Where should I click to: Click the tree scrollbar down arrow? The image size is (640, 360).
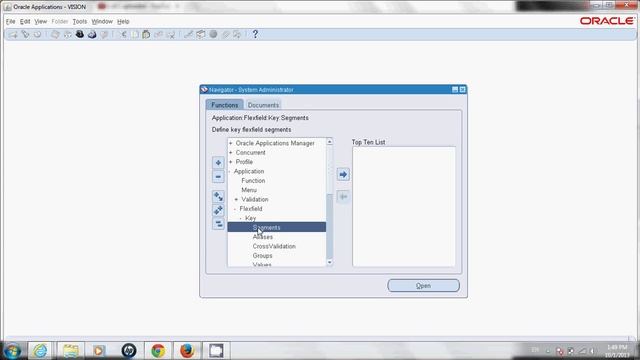(329, 263)
